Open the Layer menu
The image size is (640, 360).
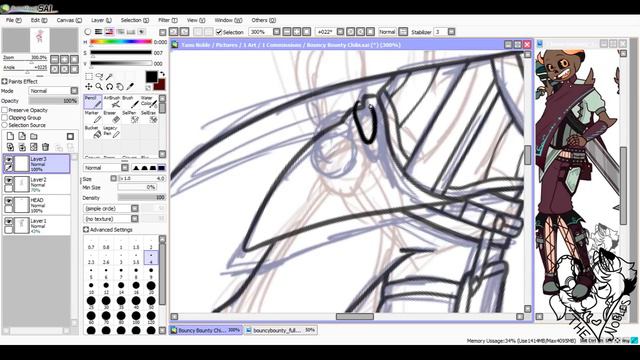click(x=101, y=20)
